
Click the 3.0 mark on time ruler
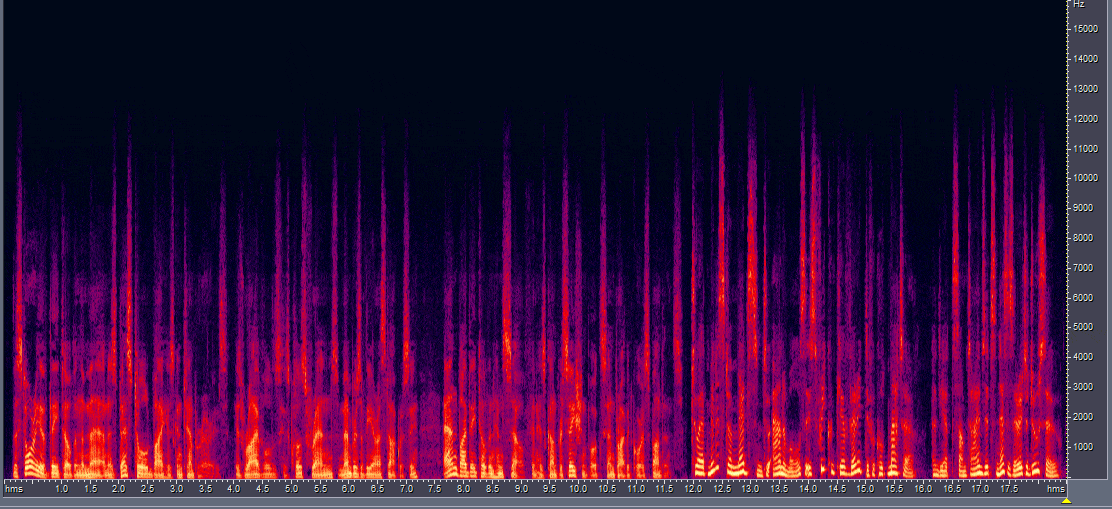pos(177,489)
